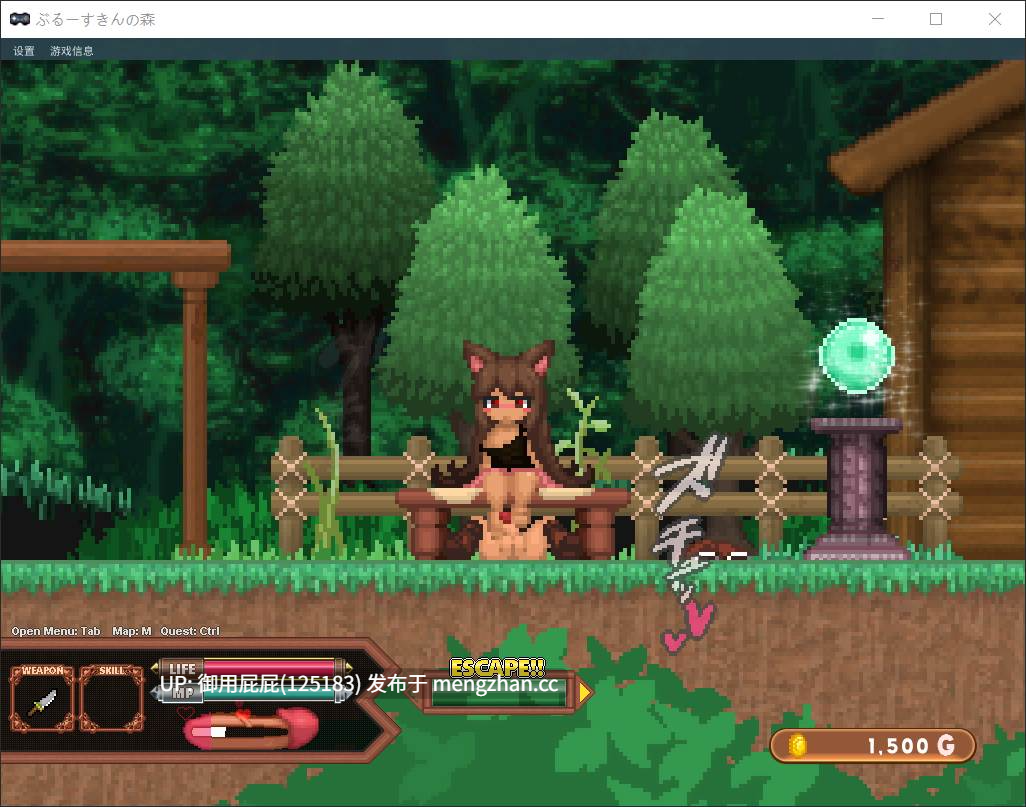Click the yellow arrow beside escape gauge

coord(585,692)
